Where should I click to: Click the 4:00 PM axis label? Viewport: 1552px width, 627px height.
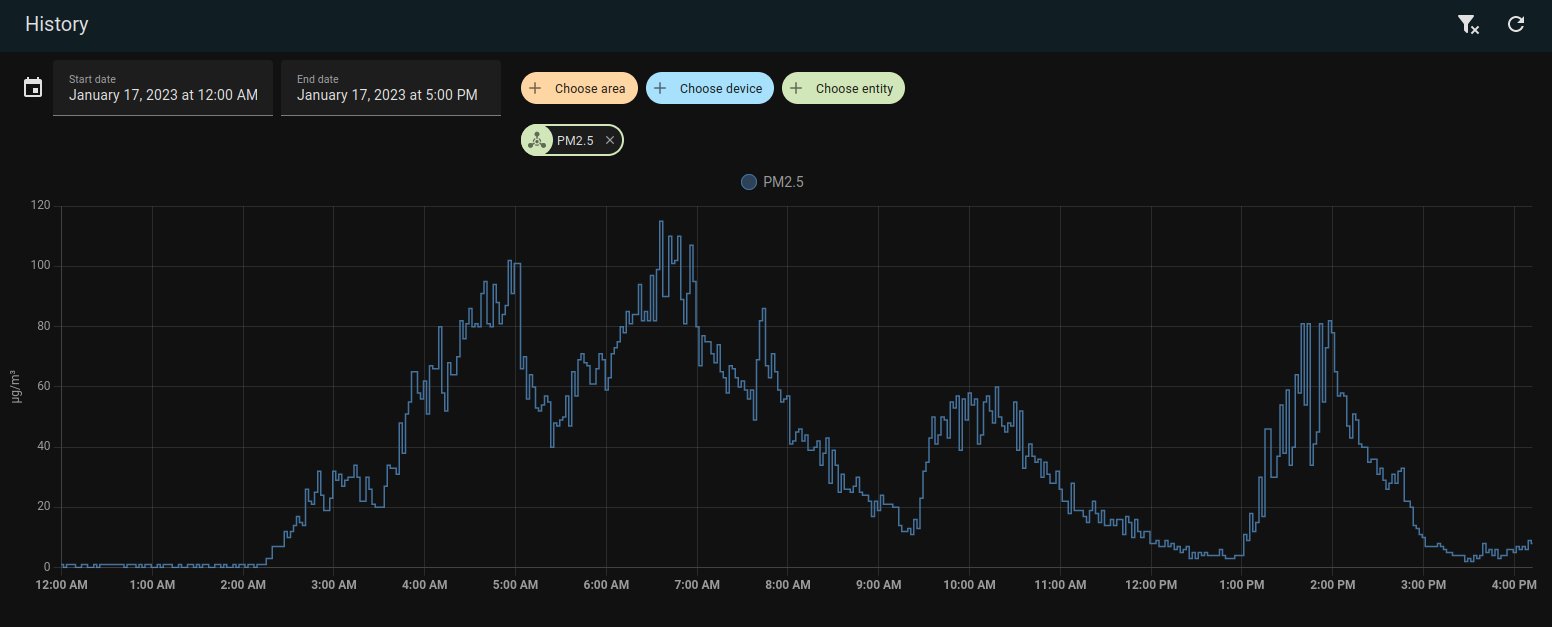(1514, 584)
